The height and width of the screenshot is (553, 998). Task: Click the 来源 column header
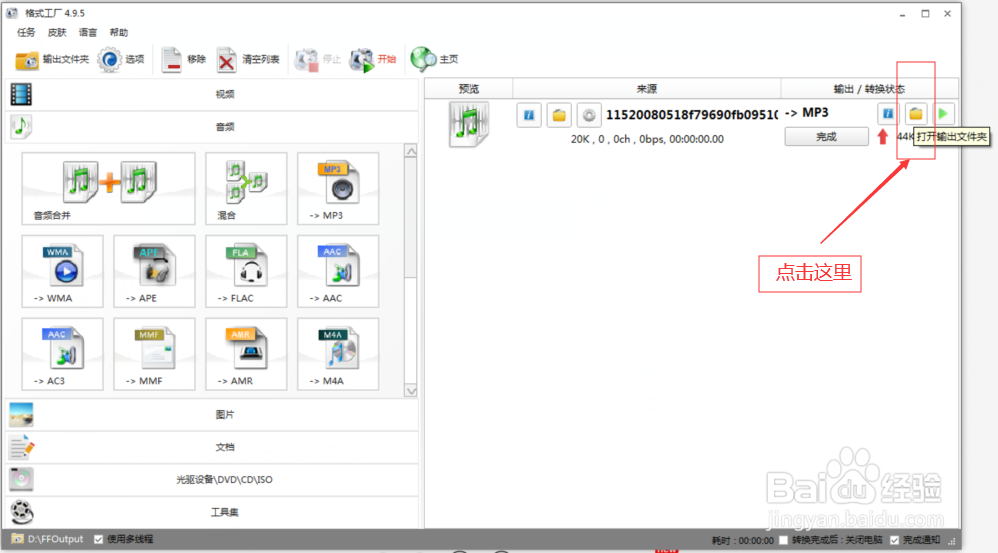647,88
